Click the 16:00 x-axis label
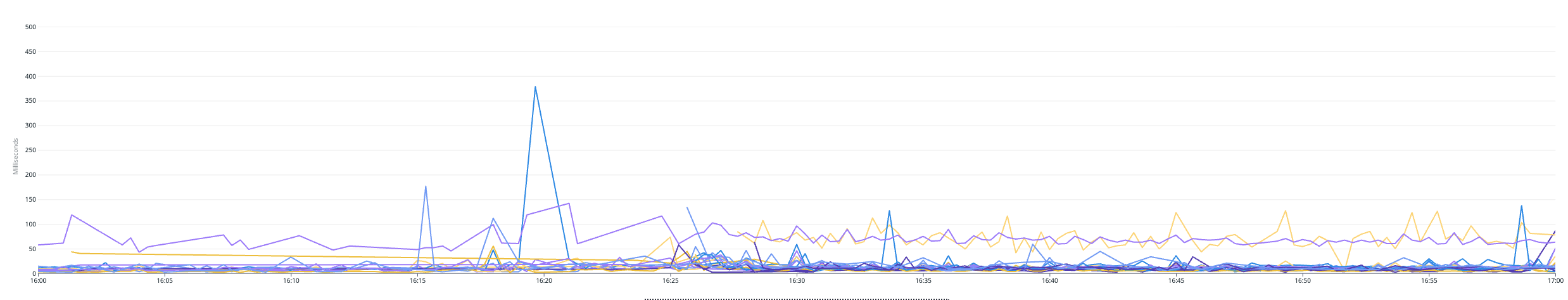The width and height of the screenshot is (1568, 300). (38, 280)
